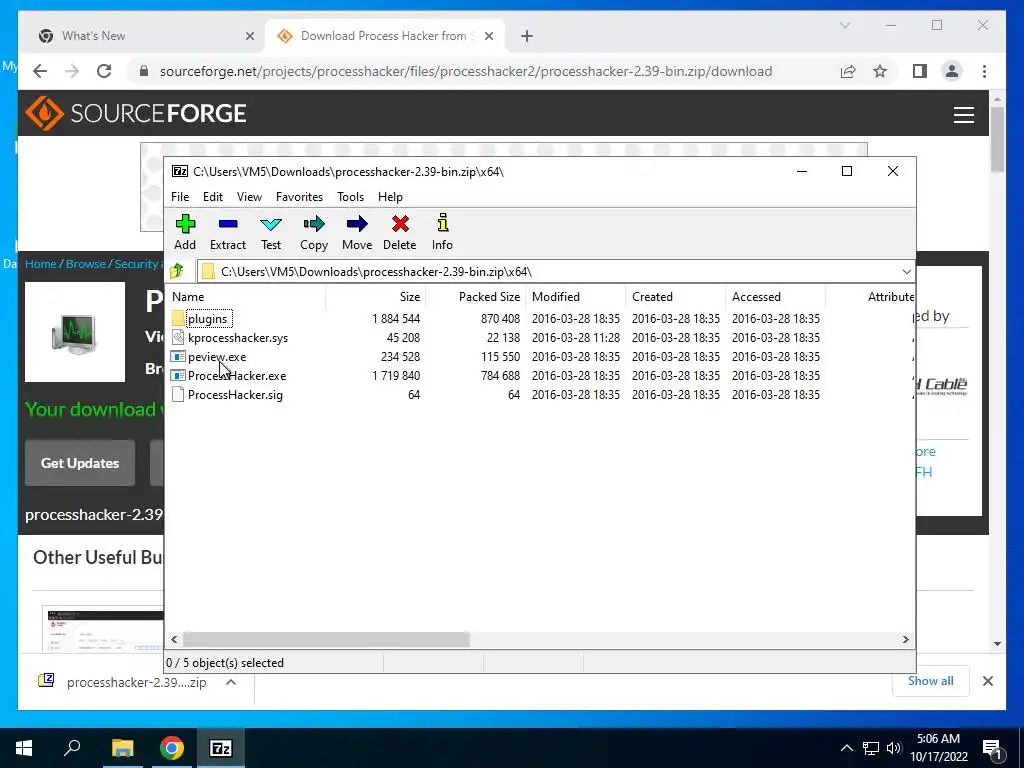
Task: Sort by the Created column header
Action: coord(675,296)
